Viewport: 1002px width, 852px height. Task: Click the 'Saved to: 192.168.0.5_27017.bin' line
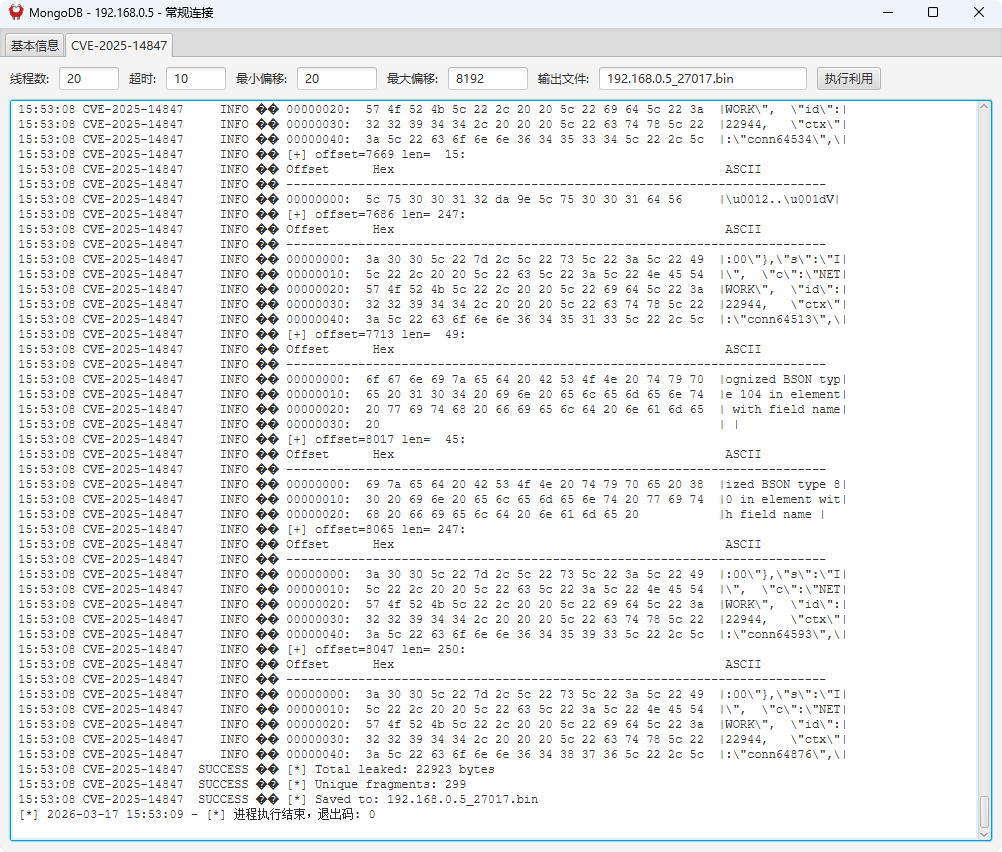[x=278, y=799]
